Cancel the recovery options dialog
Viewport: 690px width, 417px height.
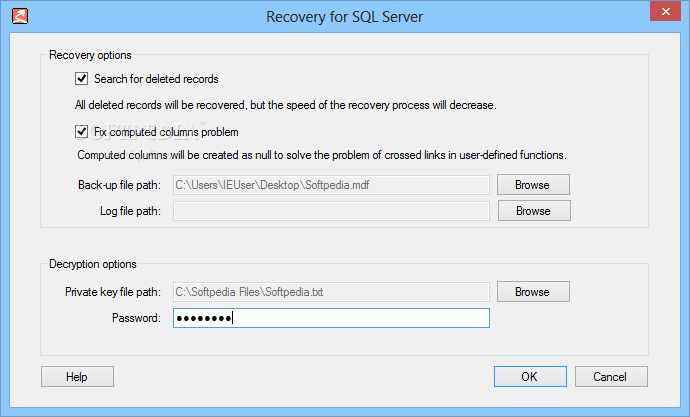click(611, 377)
